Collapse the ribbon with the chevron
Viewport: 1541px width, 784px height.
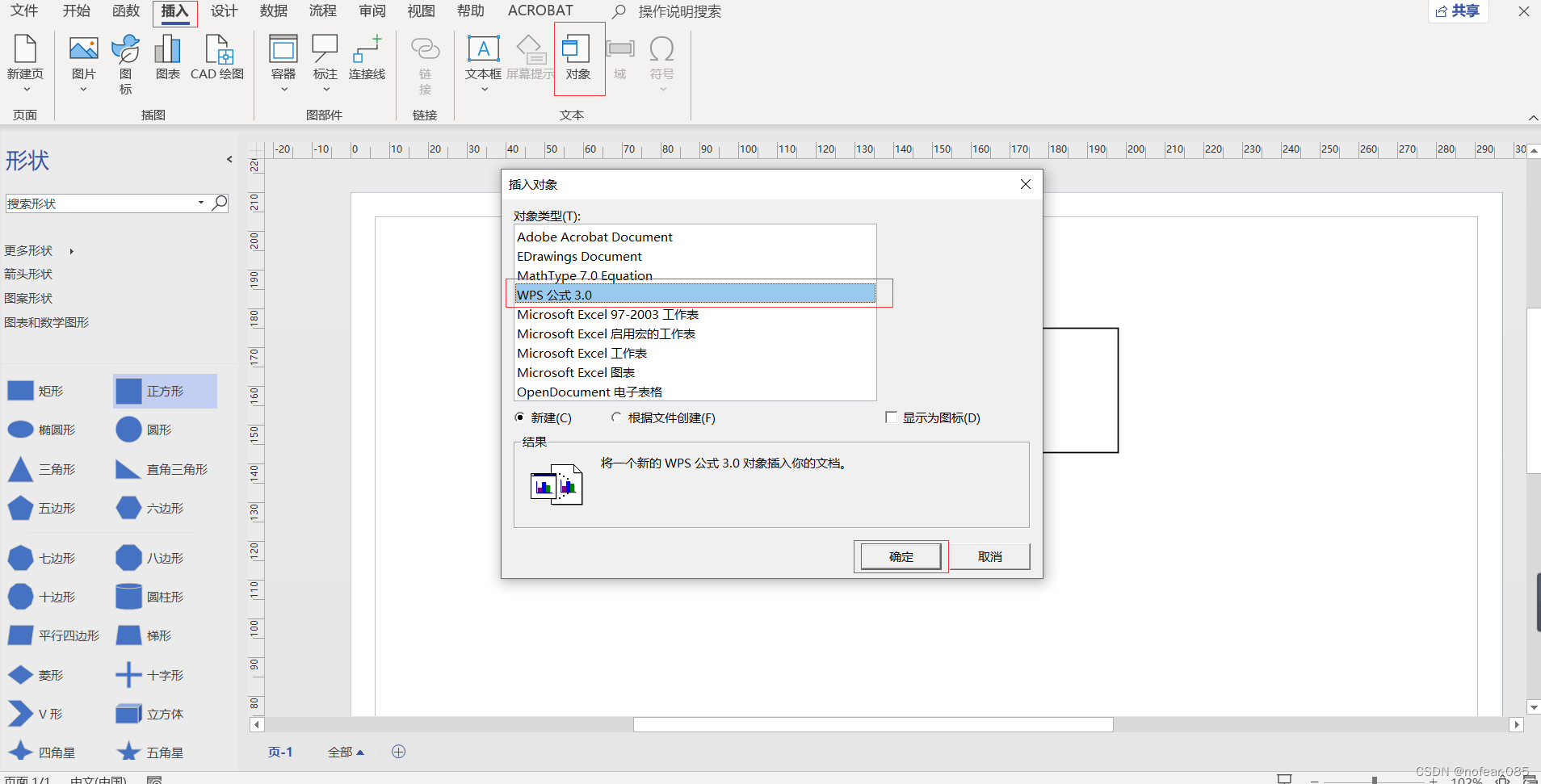click(x=1533, y=118)
